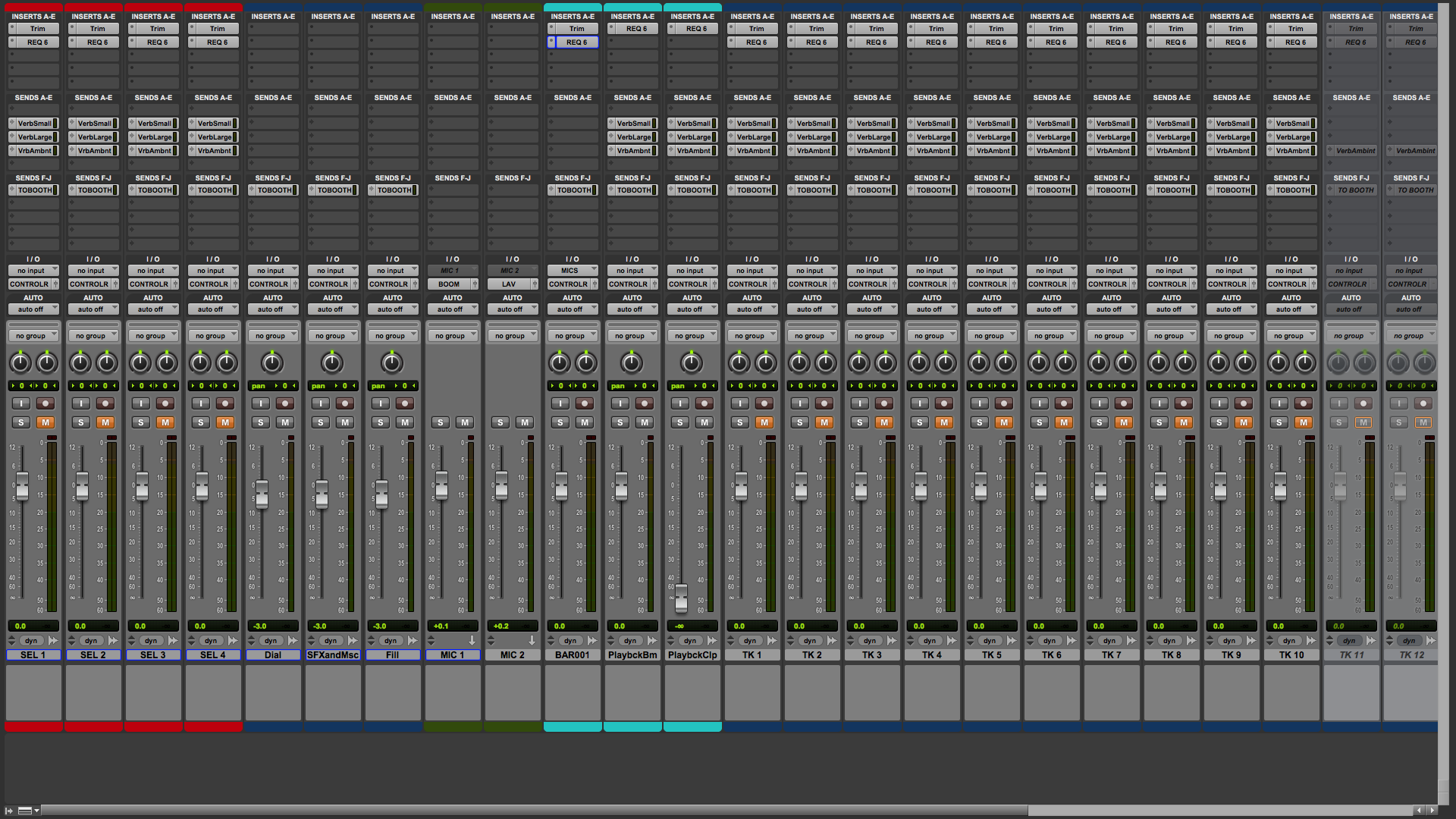Click the volume fader on PlaybckClp track
The height and width of the screenshot is (819, 1456).
coord(681,598)
